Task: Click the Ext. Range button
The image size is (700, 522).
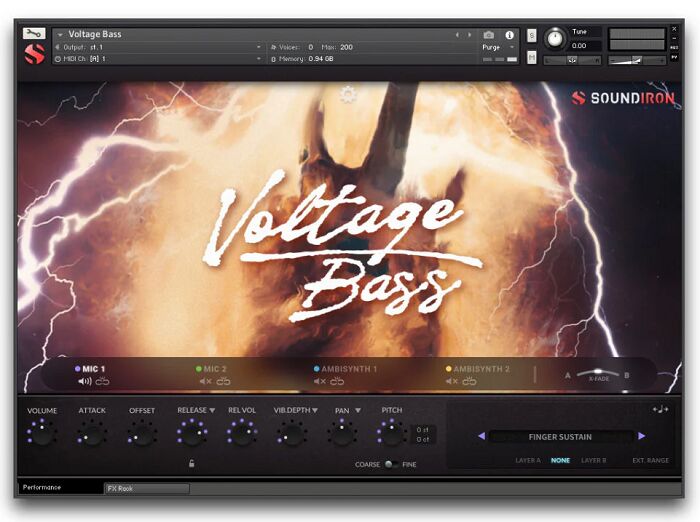Action: [650, 460]
